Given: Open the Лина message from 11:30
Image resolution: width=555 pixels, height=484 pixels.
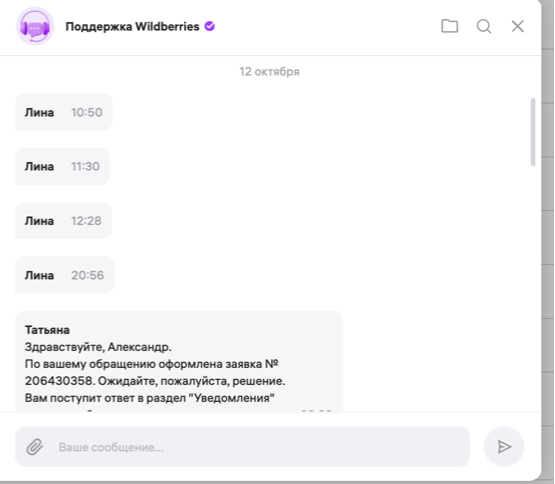Looking at the screenshot, I should (63, 166).
